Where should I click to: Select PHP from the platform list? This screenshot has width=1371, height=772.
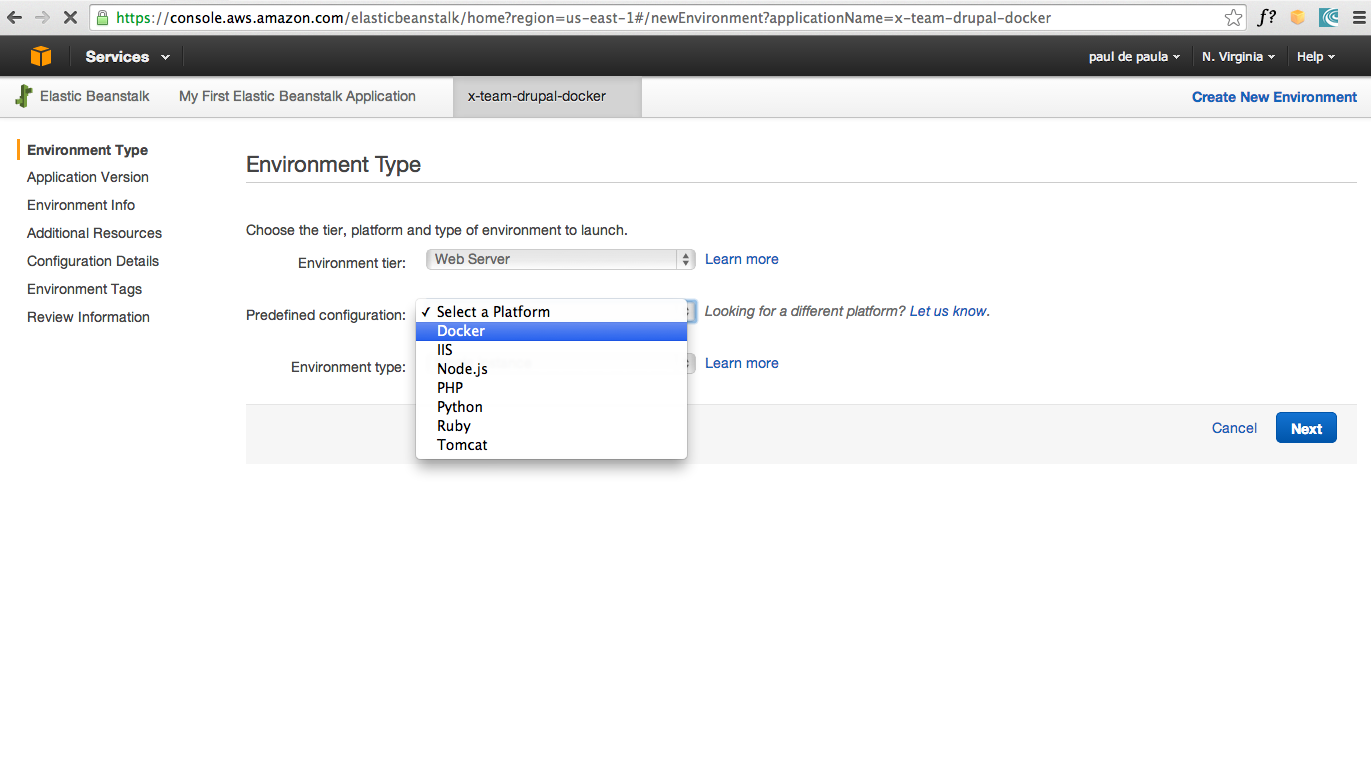pos(551,388)
